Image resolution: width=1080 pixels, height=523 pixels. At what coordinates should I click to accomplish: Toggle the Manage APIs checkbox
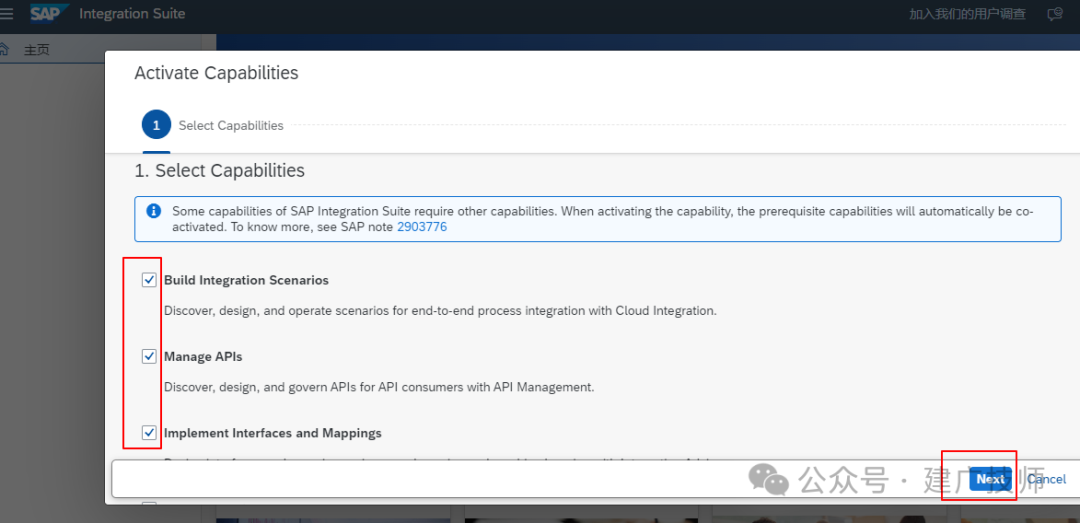click(149, 356)
